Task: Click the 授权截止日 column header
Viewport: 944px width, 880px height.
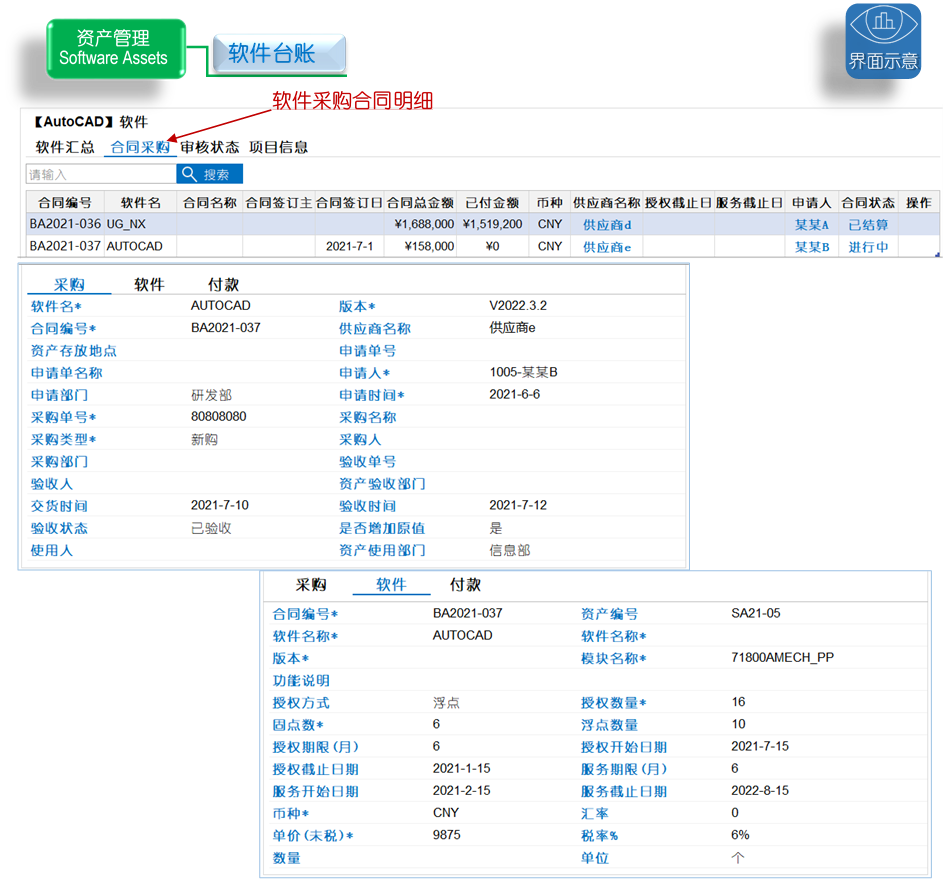Action: point(678,203)
